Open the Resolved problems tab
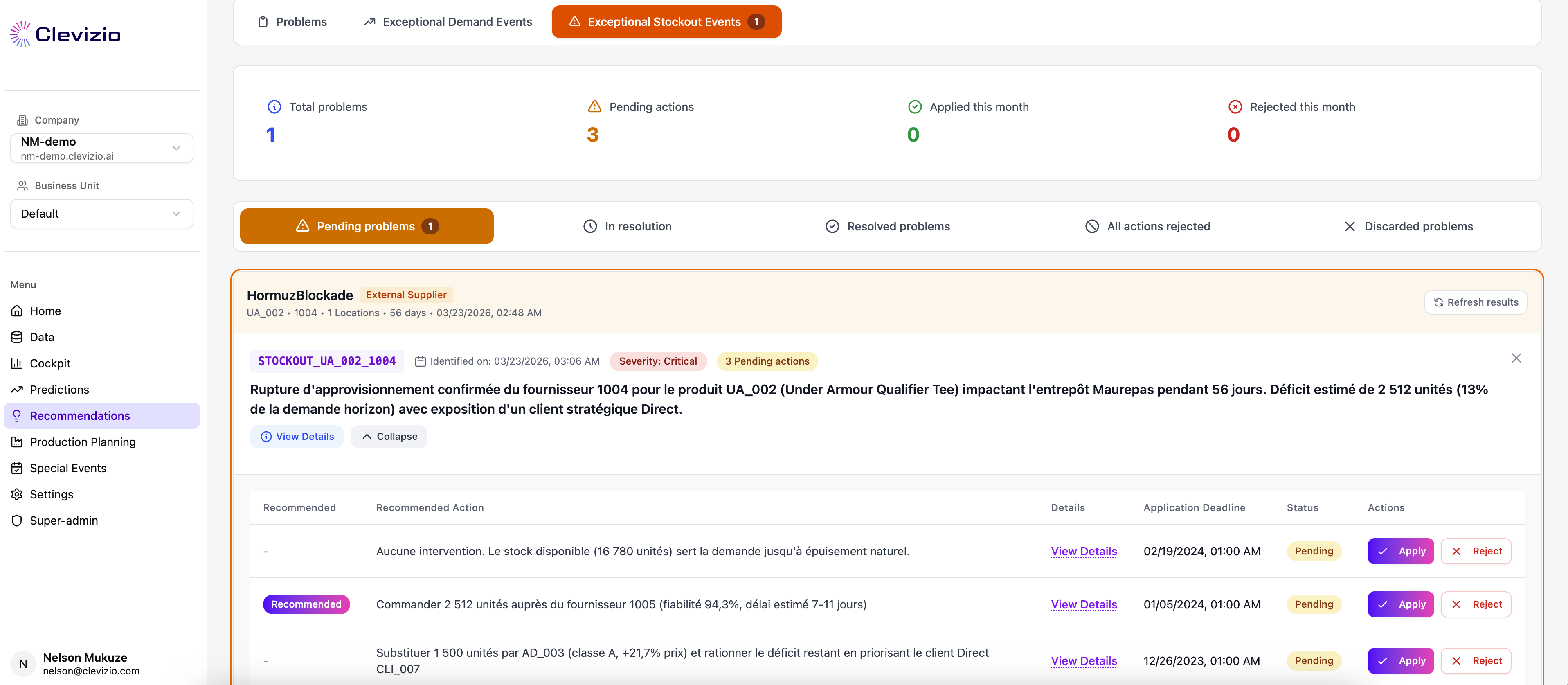This screenshot has width=1568, height=685. pos(887,227)
